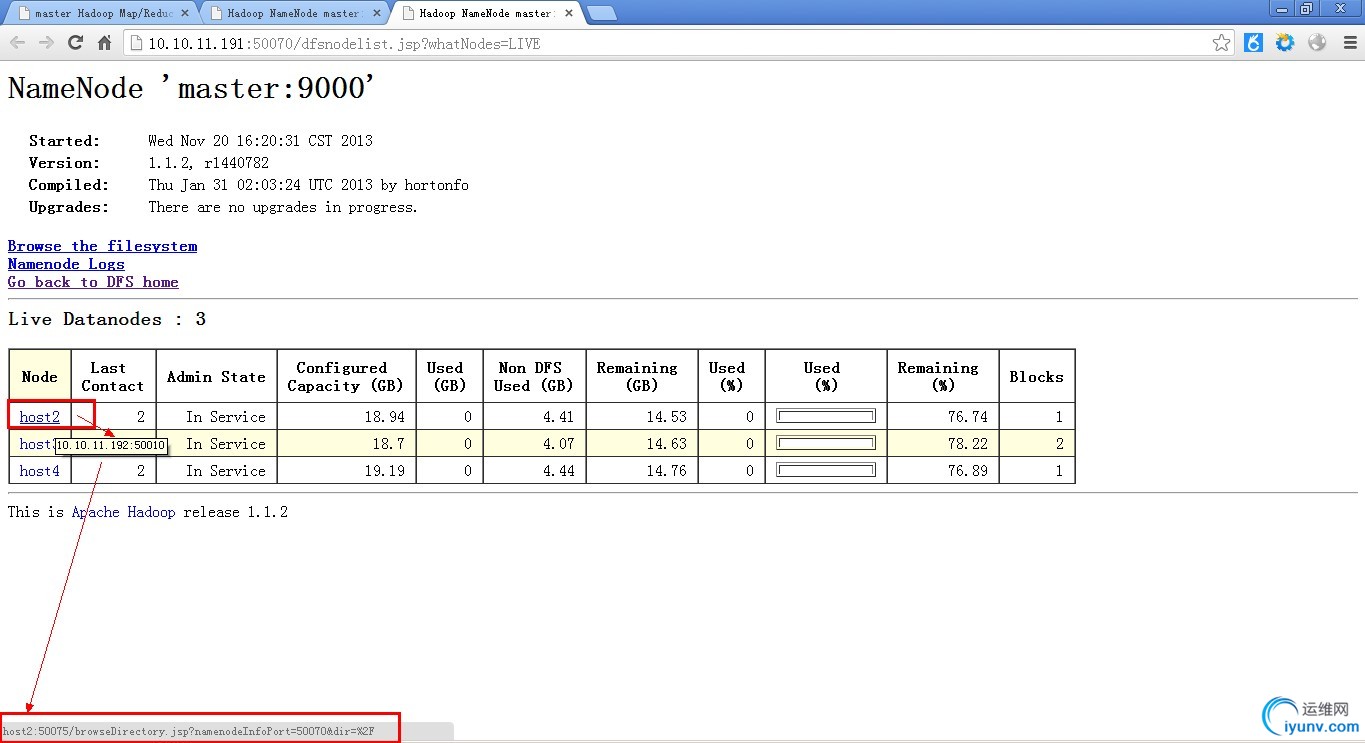The image size is (1365, 743).
Task: Open the Namenode Logs link
Action: tap(66, 264)
